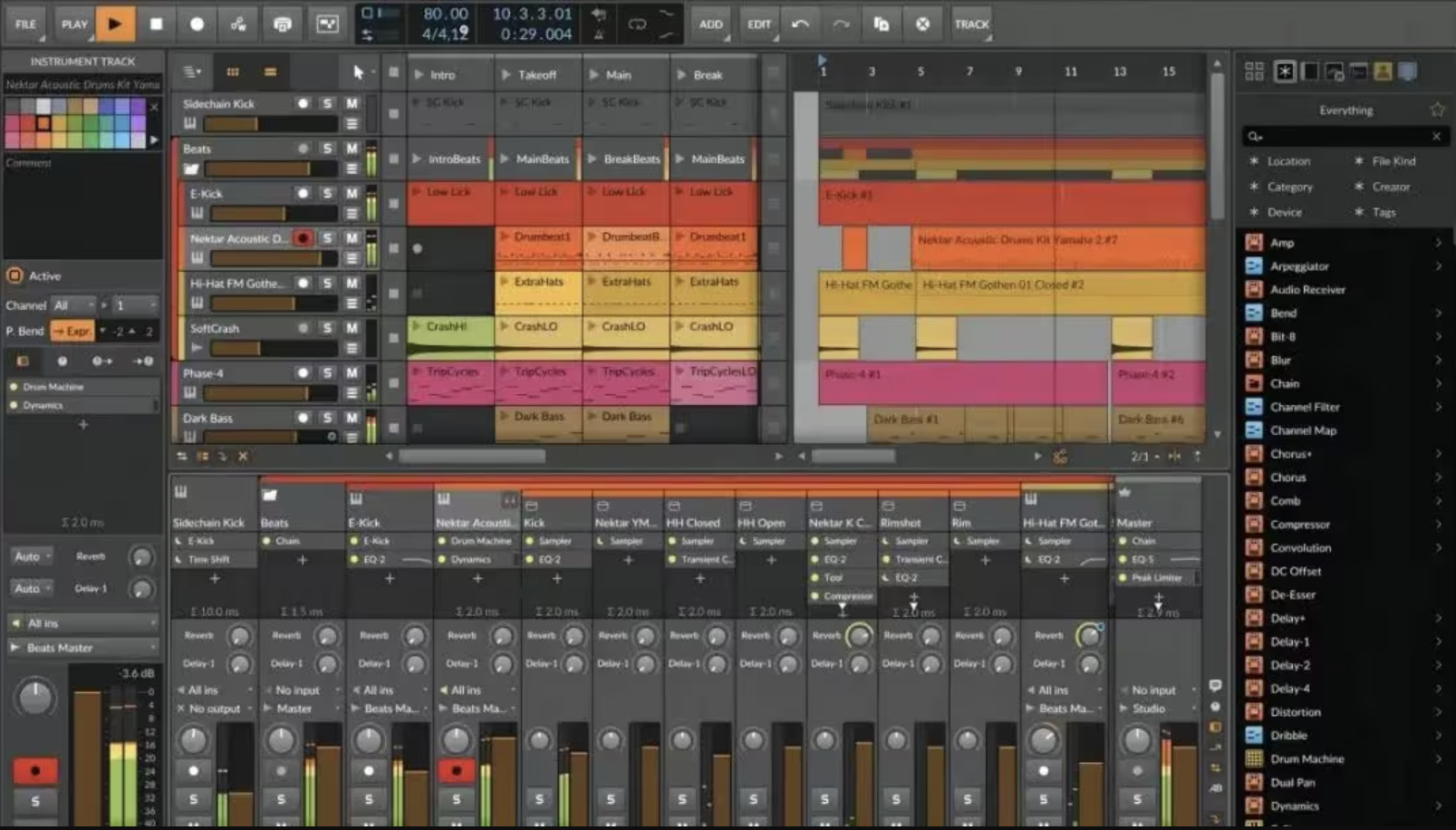Click the Compressor device icon in browser list
Screen dimensions: 1456x830
point(1254,524)
